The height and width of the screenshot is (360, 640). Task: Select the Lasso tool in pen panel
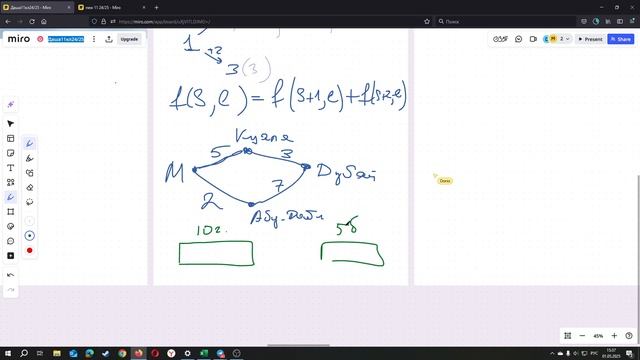pos(29,202)
